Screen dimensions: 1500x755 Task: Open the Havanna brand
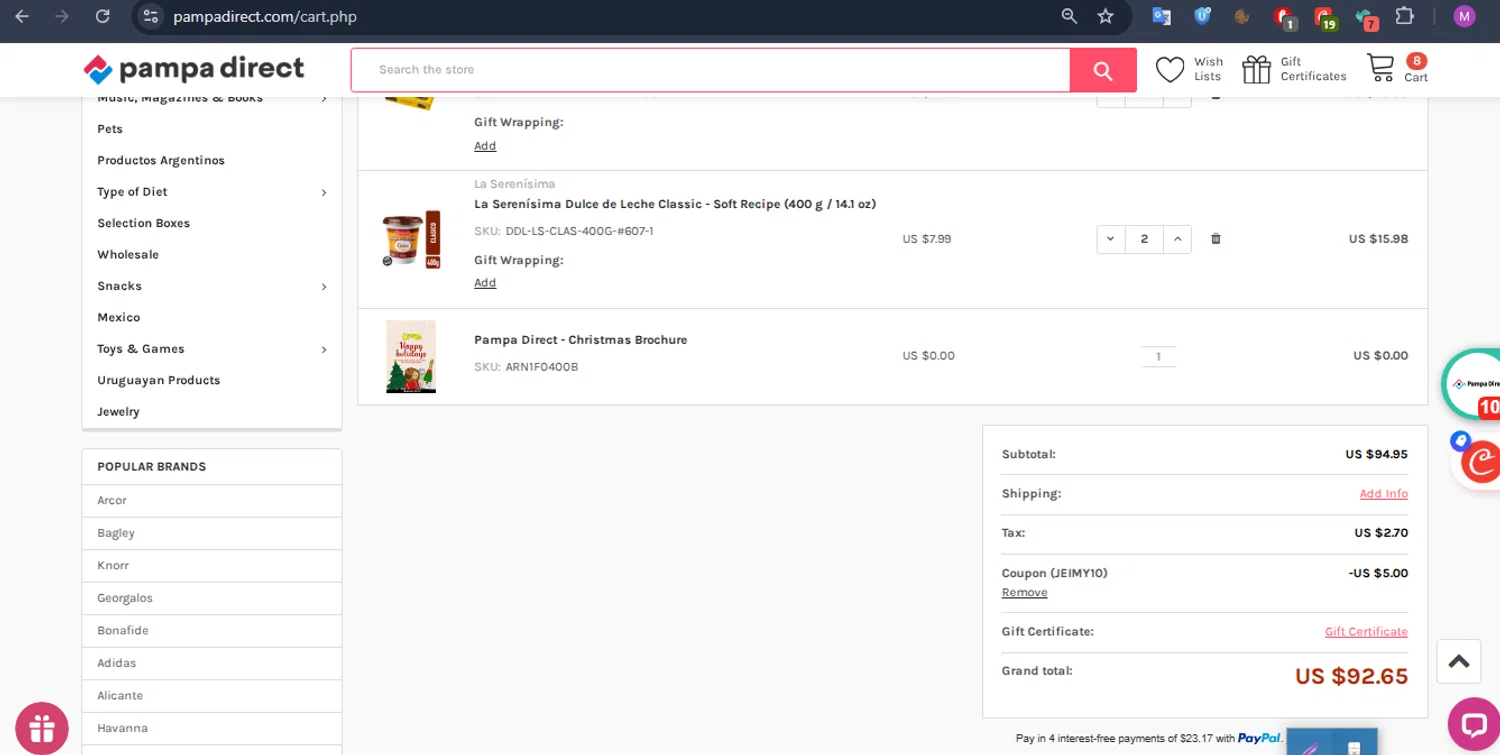[x=122, y=728]
